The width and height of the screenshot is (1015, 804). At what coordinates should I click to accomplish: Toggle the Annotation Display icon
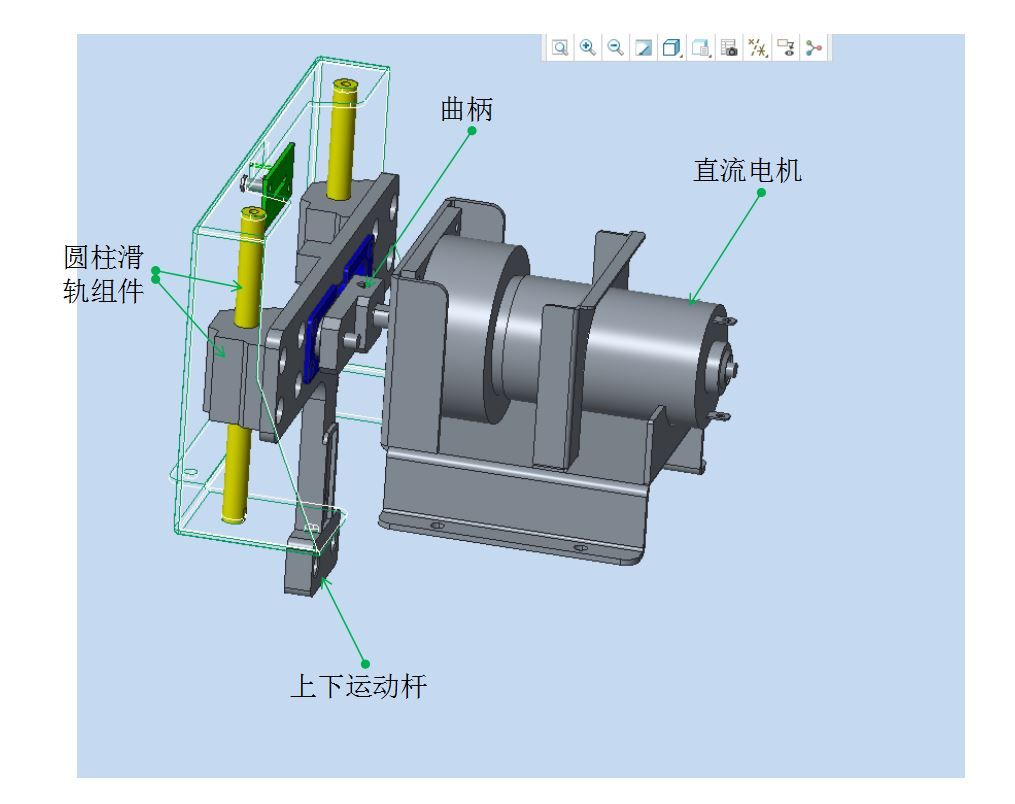(787, 47)
